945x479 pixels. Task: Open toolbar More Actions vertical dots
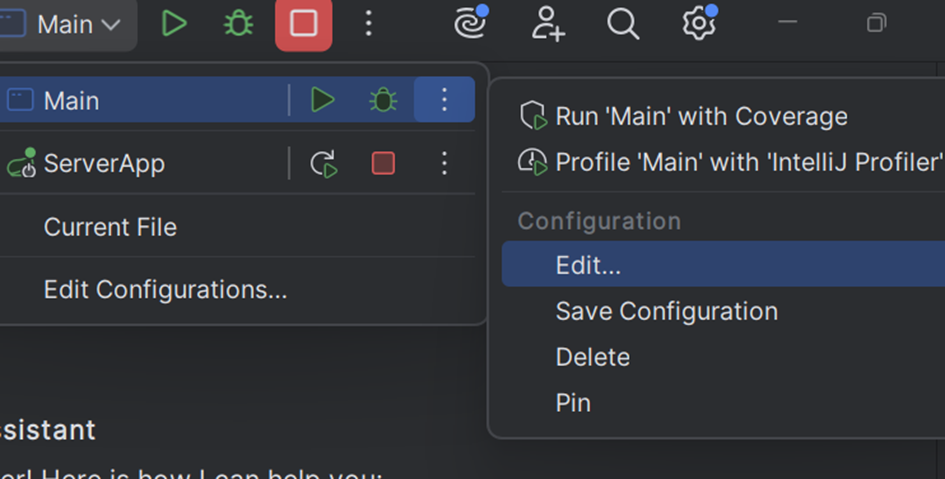(368, 24)
